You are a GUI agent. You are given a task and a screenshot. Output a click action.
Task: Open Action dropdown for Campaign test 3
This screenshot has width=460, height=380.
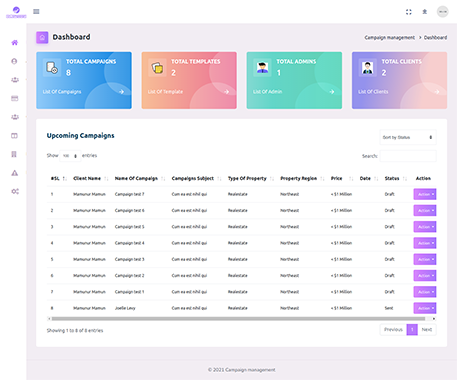[x=425, y=259]
